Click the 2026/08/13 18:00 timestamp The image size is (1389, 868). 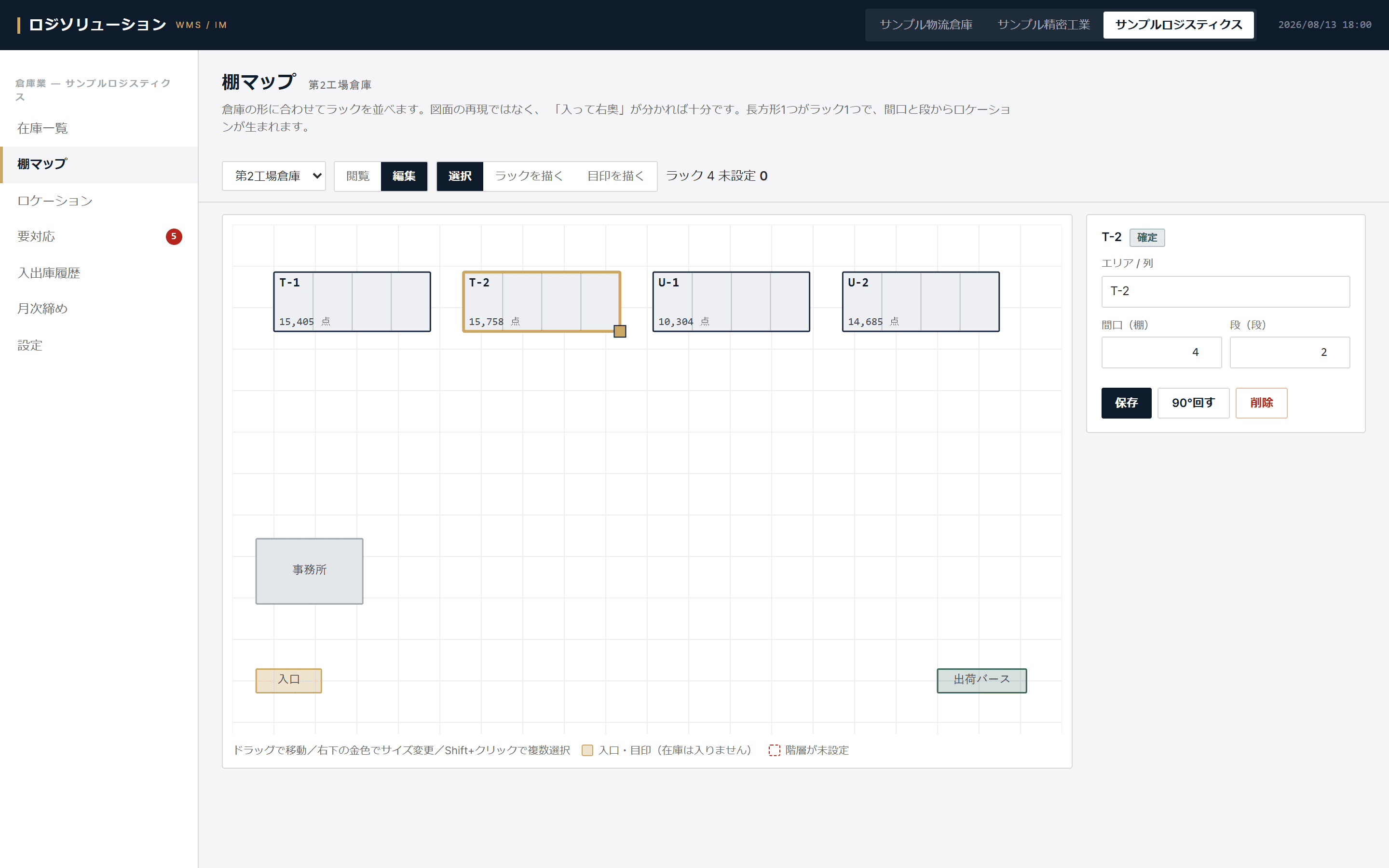tap(1325, 25)
